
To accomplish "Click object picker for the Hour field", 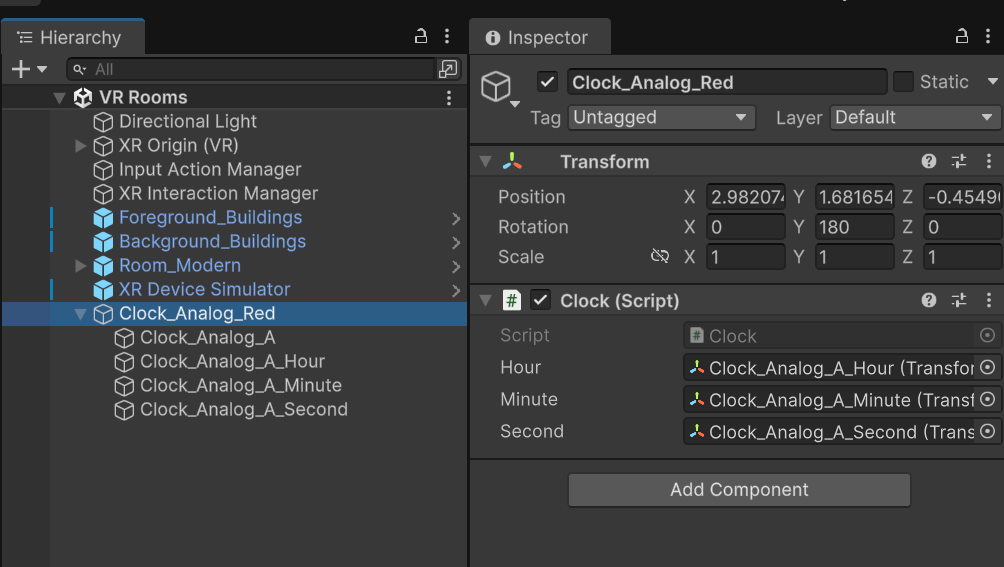I will (x=988, y=368).
